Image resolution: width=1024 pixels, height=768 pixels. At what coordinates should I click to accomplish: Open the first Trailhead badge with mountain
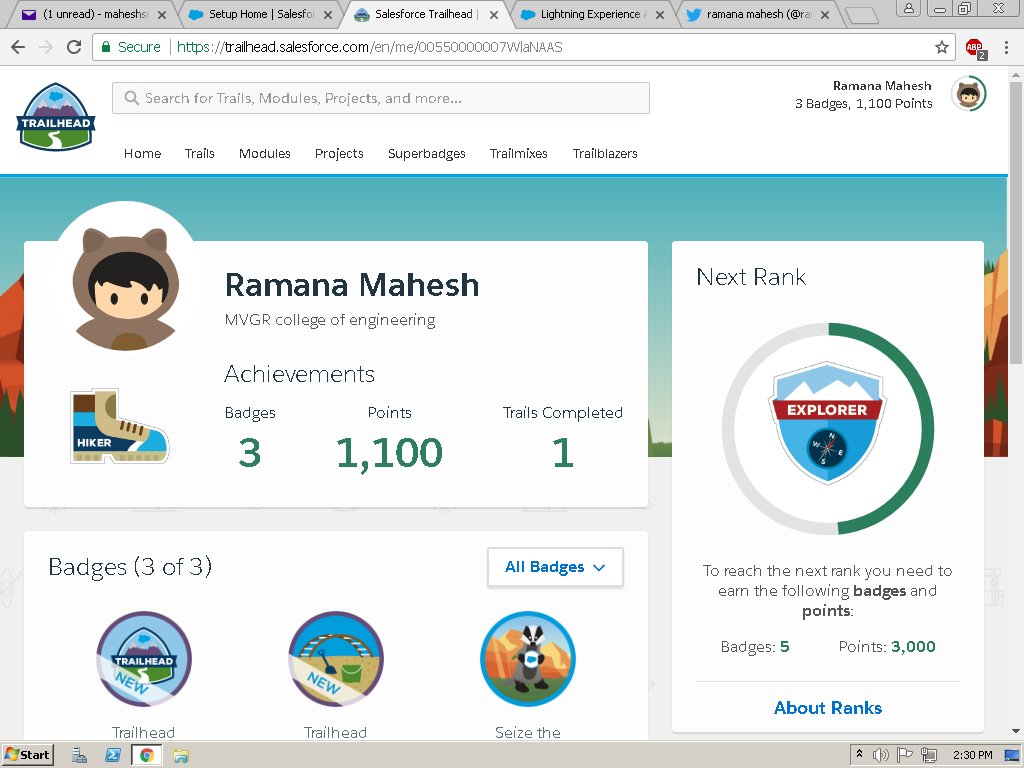click(144, 659)
